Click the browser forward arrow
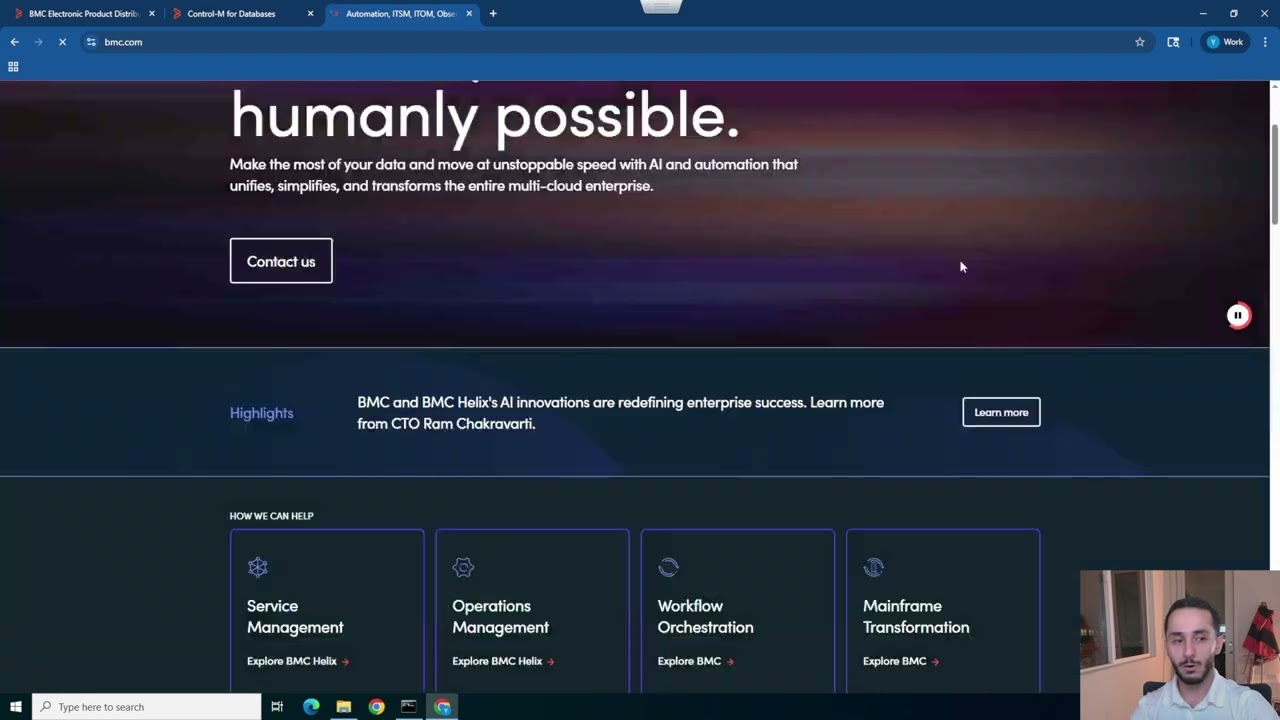The image size is (1280, 720). pos(38,42)
